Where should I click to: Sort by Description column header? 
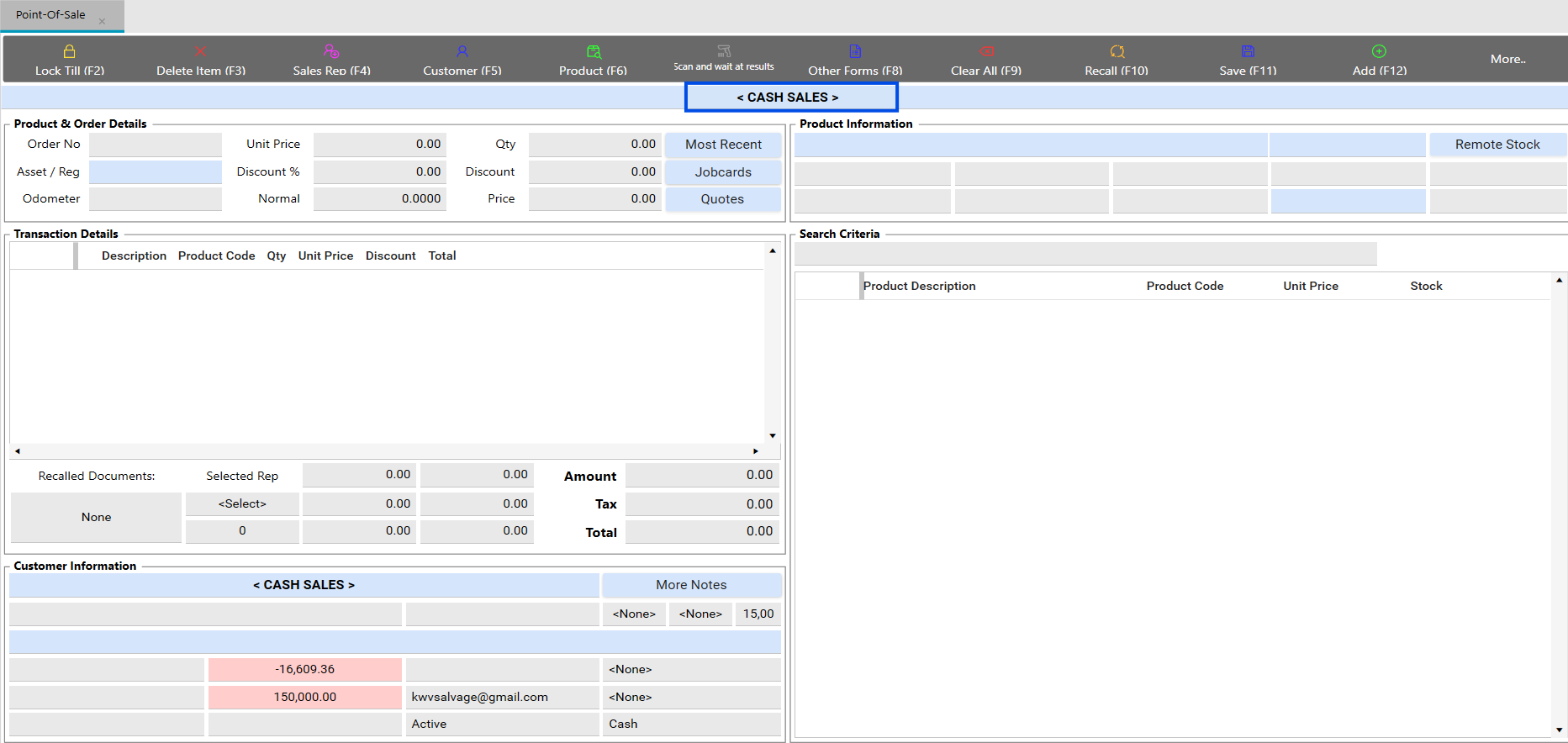[134, 256]
